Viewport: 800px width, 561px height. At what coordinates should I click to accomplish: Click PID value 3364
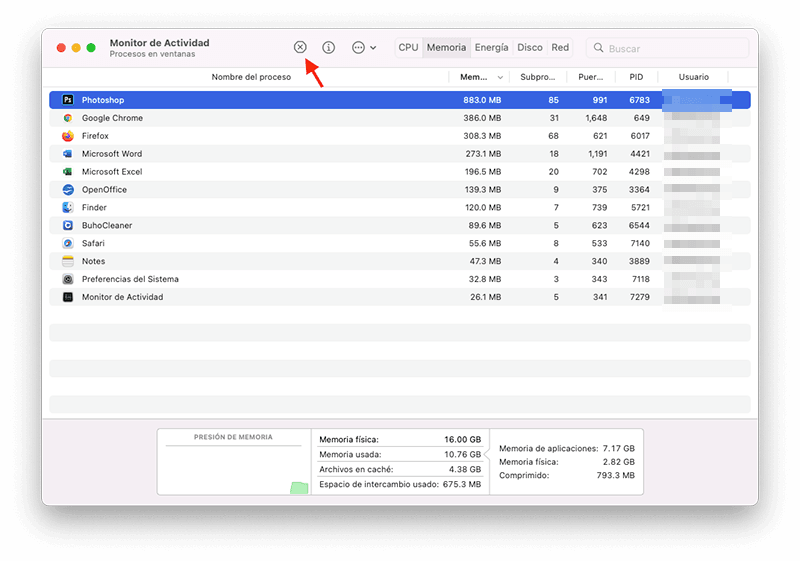(x=639, y=190)
